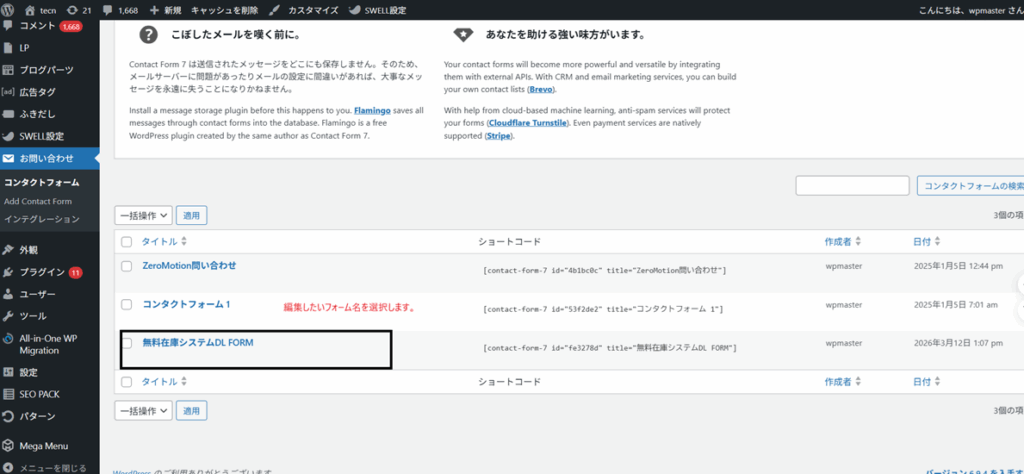This screenshot has height=474, width=1024.
Task: Toggle the select-all checkbox in table header
Action: pos(126,242)
